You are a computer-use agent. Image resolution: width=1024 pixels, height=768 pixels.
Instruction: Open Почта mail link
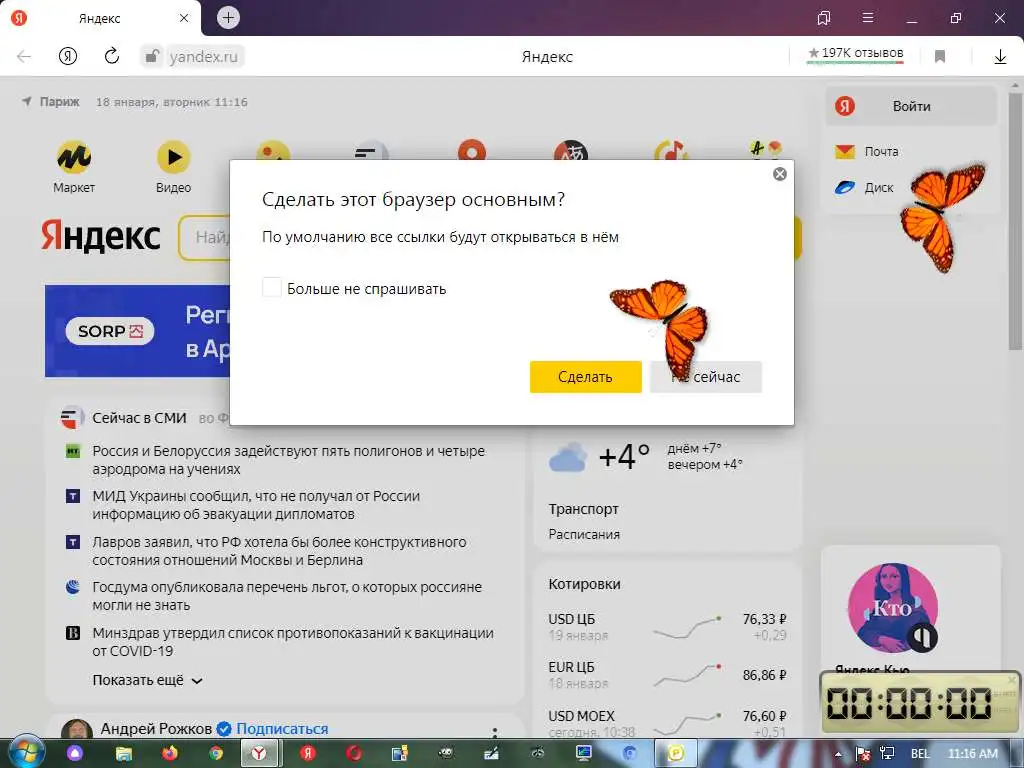point(867,152)
